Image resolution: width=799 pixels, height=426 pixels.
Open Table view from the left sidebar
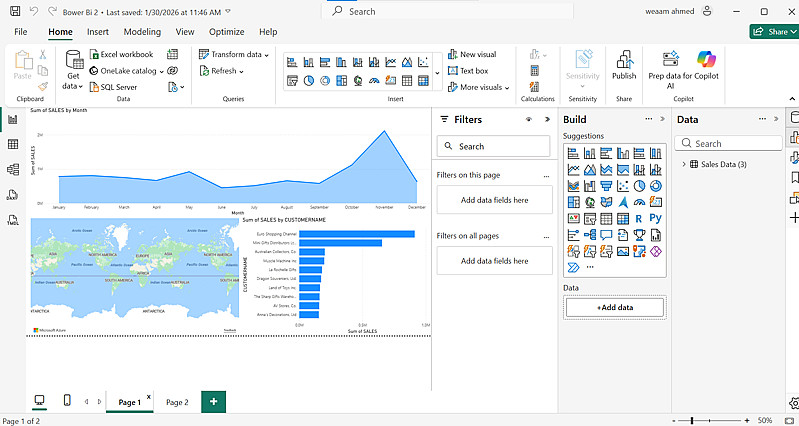pyautogui.click(x=13, y=144)
